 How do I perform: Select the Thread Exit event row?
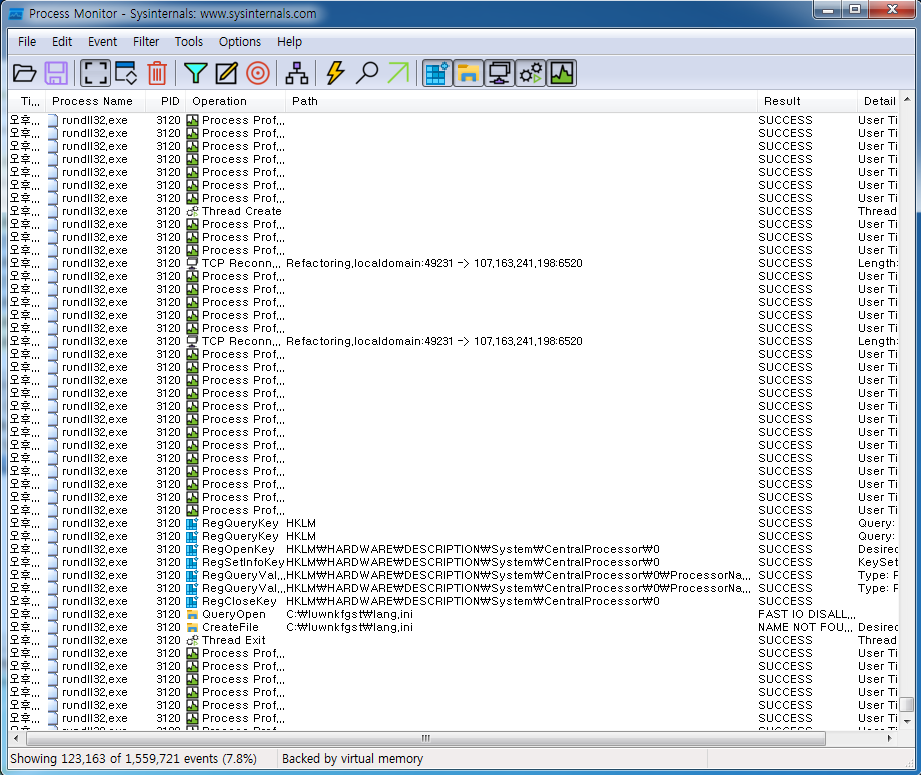click(453, 640)
